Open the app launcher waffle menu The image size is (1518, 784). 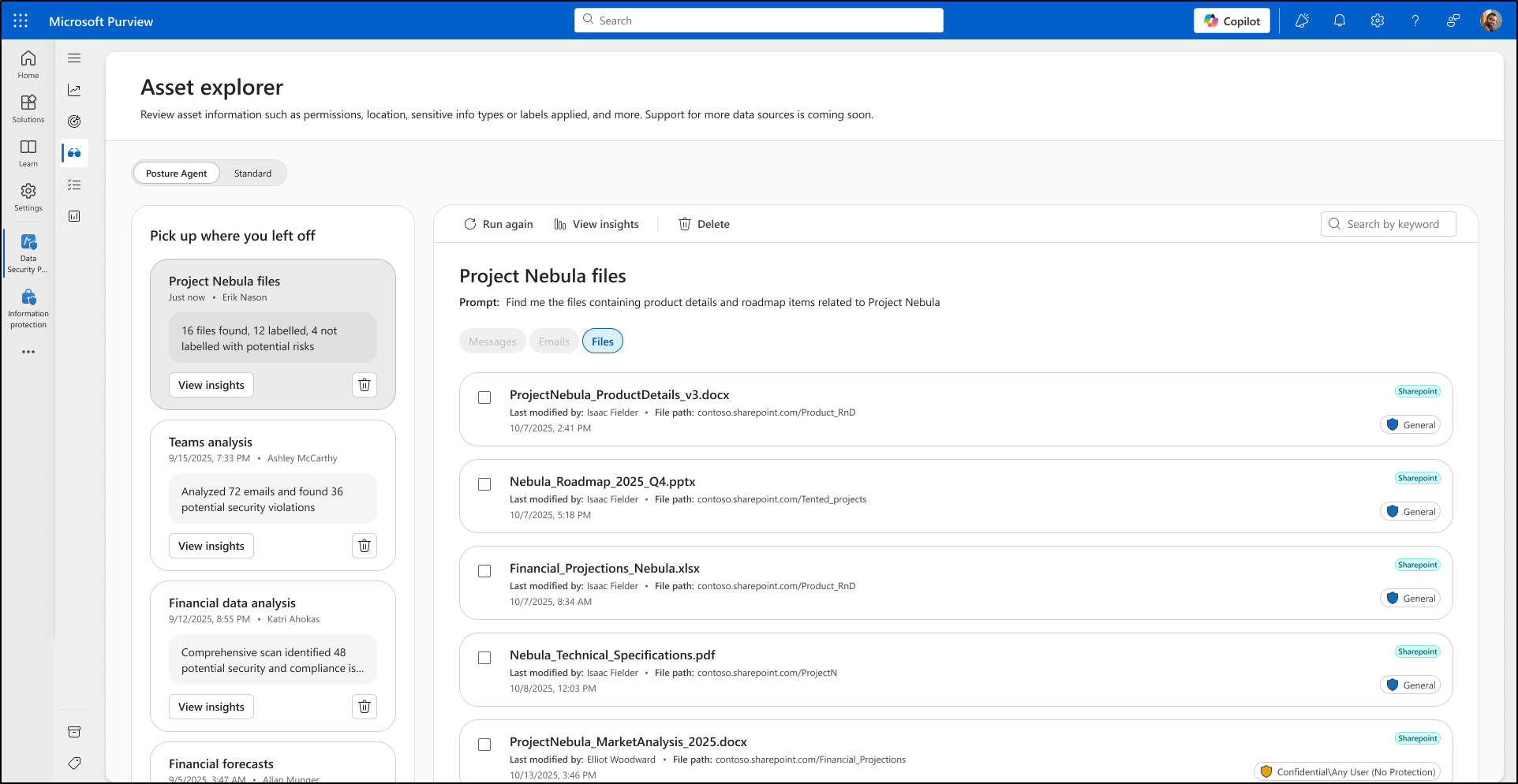pyautogui.click(x=20, y=21)
